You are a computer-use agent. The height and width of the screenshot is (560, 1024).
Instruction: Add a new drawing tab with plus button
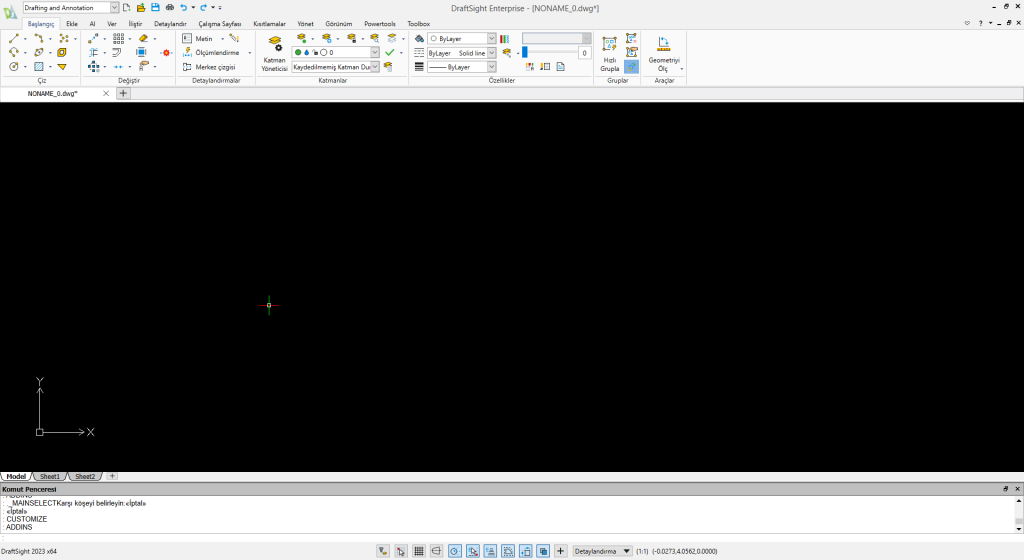coord(124,93)
